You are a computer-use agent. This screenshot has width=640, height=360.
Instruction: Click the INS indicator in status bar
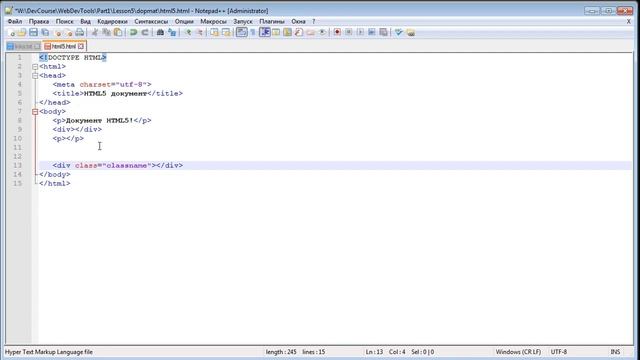coord(615,352)
